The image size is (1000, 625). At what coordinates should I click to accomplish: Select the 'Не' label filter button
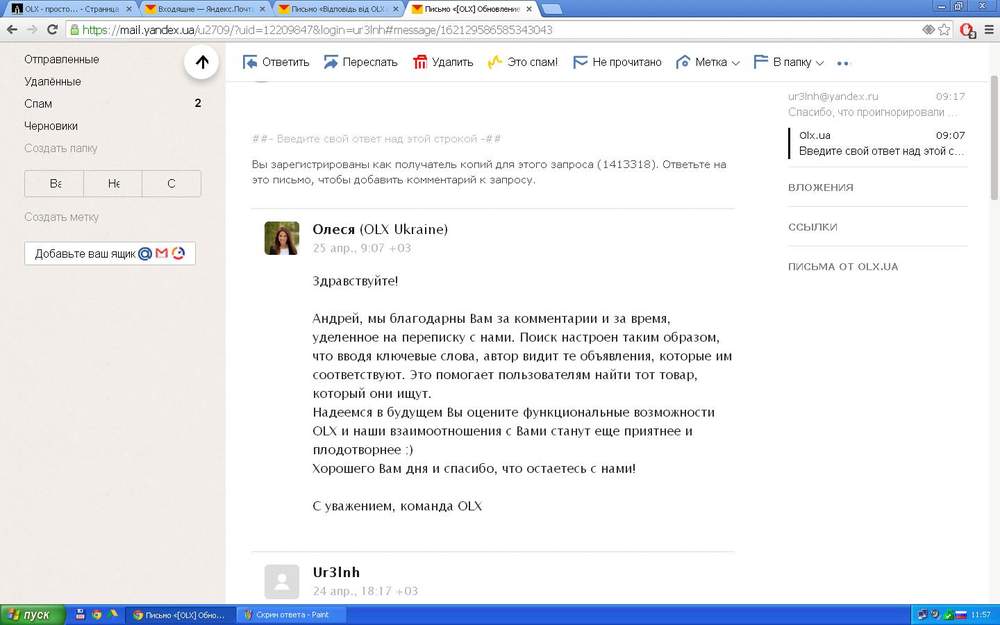coord(113,184)
